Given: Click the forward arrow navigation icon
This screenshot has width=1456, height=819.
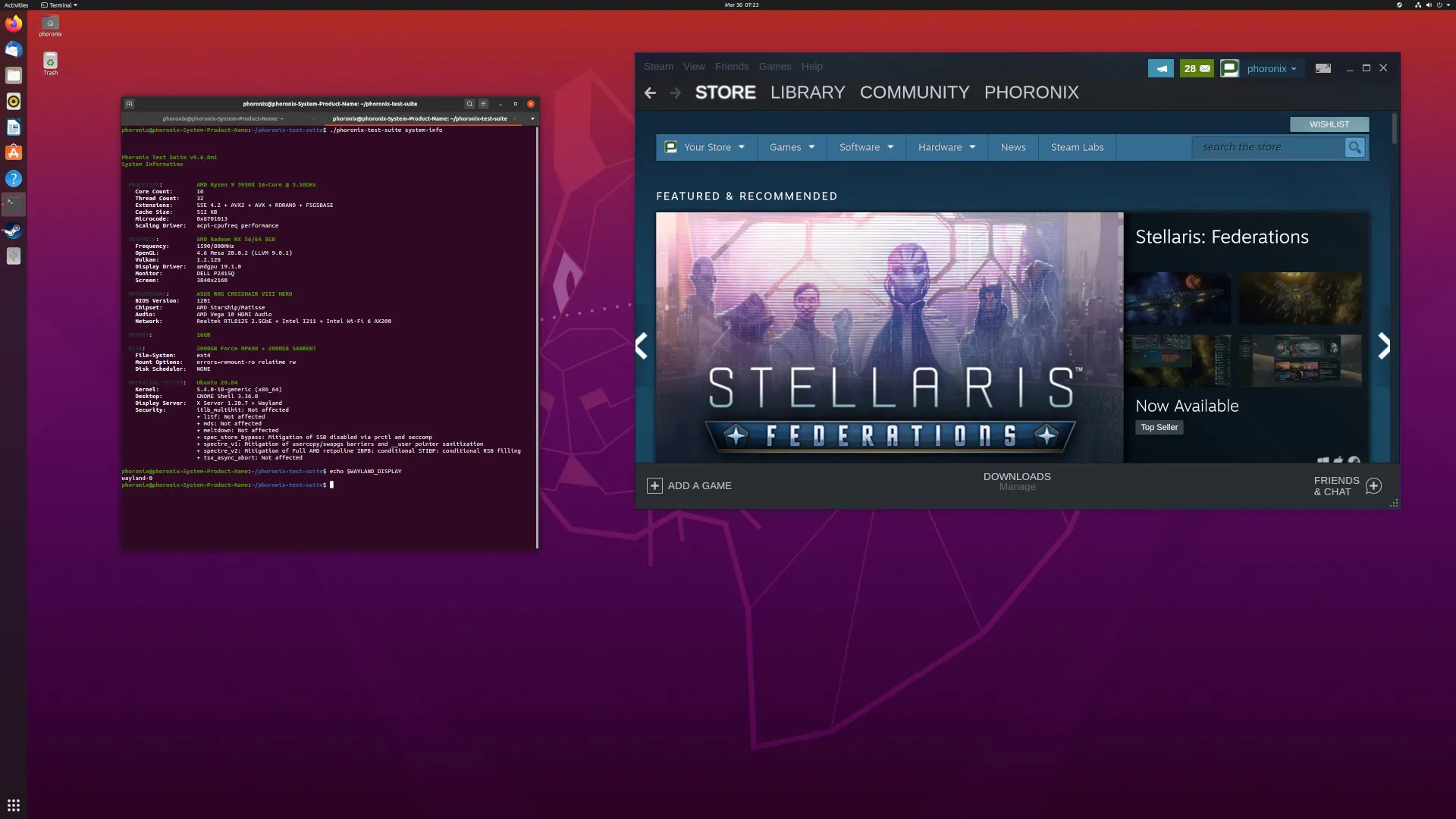Looking at the screenshot, I should (x=675, y=92).
